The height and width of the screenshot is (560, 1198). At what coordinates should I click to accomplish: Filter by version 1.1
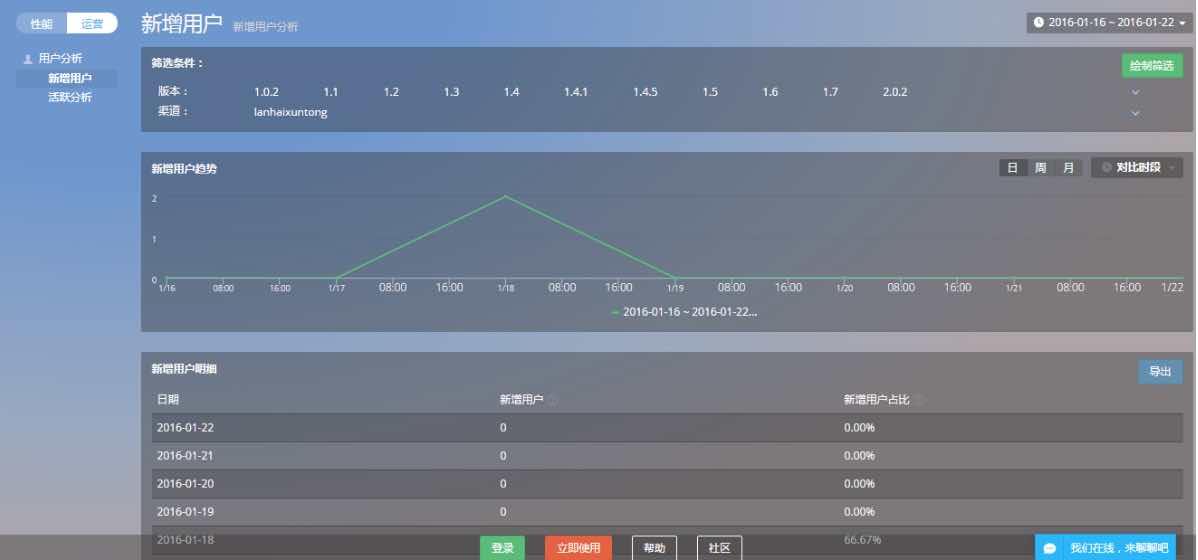click(330, 92)
